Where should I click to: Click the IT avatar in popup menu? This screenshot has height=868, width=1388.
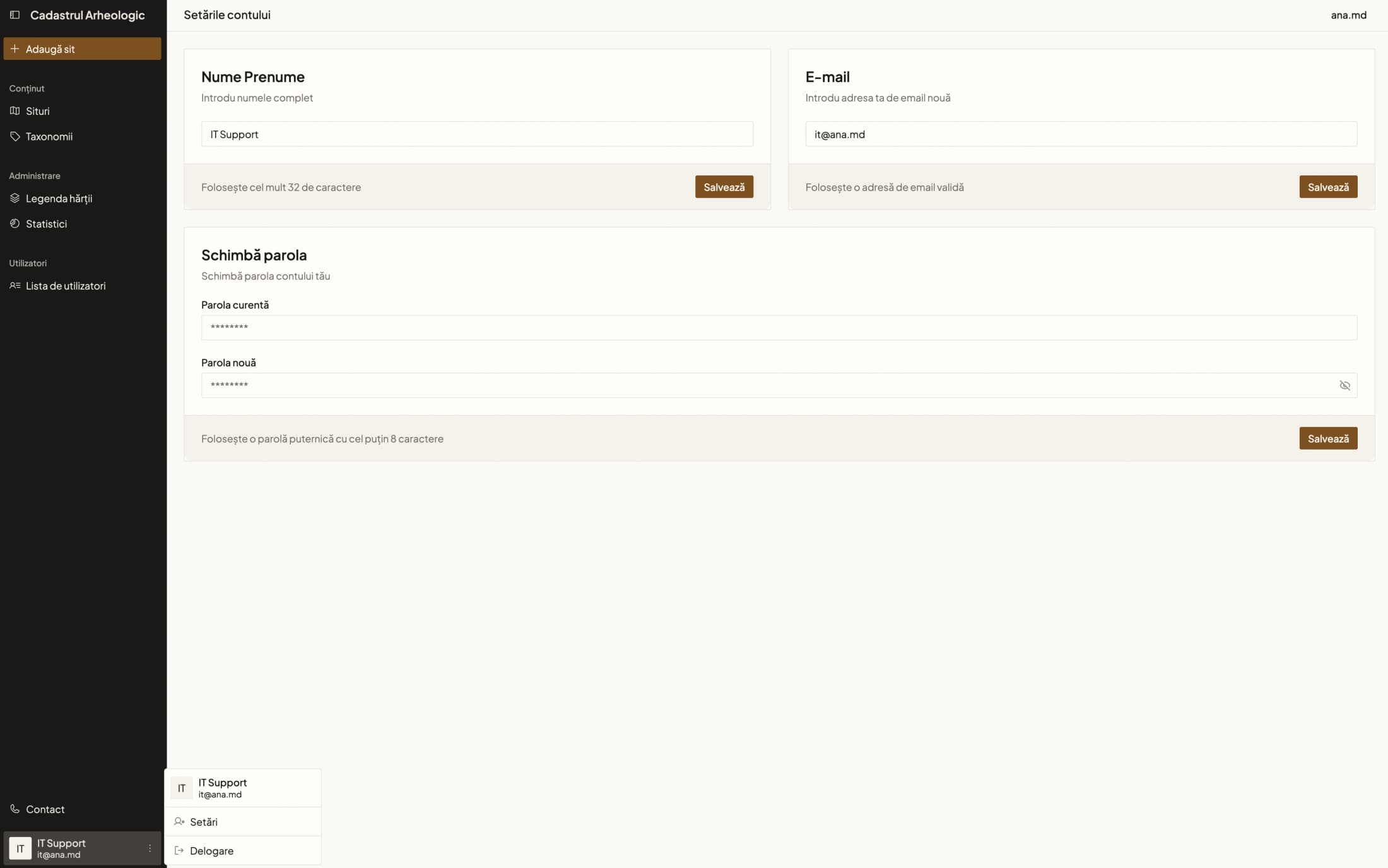(x=182, y=788)
